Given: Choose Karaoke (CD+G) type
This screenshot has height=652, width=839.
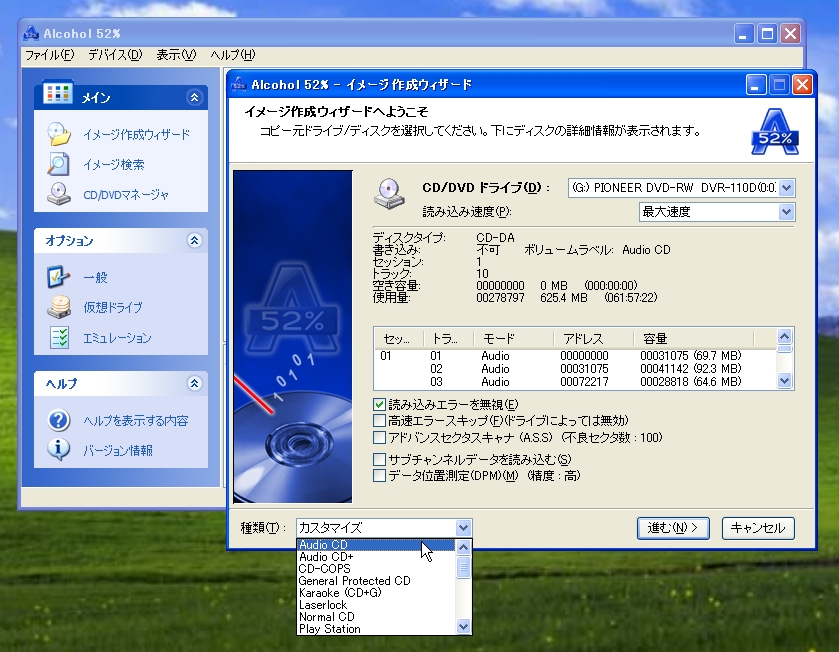Looking at the screenshot, I should pos(376,593).
